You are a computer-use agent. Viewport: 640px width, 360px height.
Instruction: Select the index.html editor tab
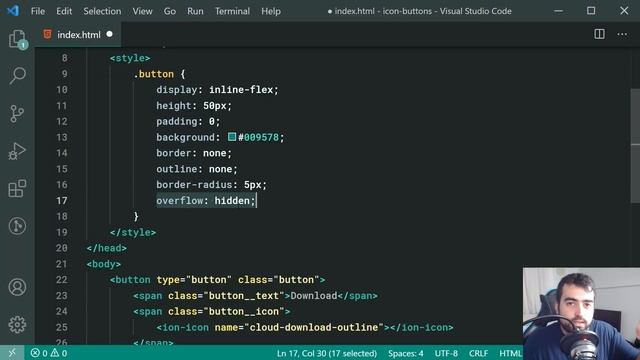click(x=78, y=35)
